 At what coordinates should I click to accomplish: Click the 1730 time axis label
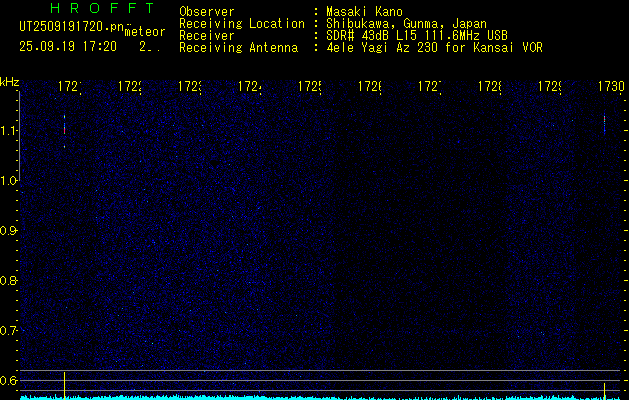(x=611, y=86)
